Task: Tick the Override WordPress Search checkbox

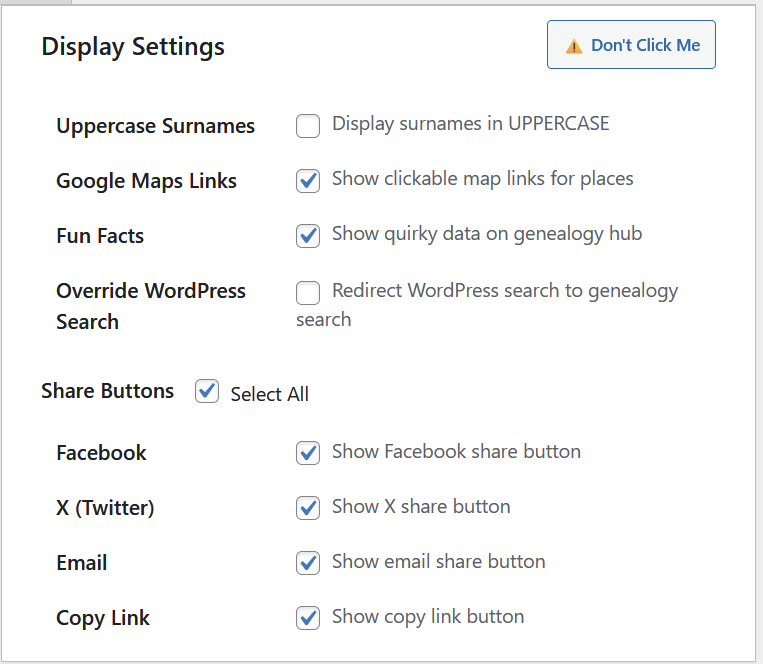Action: pyautogui.click(x=308, y=292)
